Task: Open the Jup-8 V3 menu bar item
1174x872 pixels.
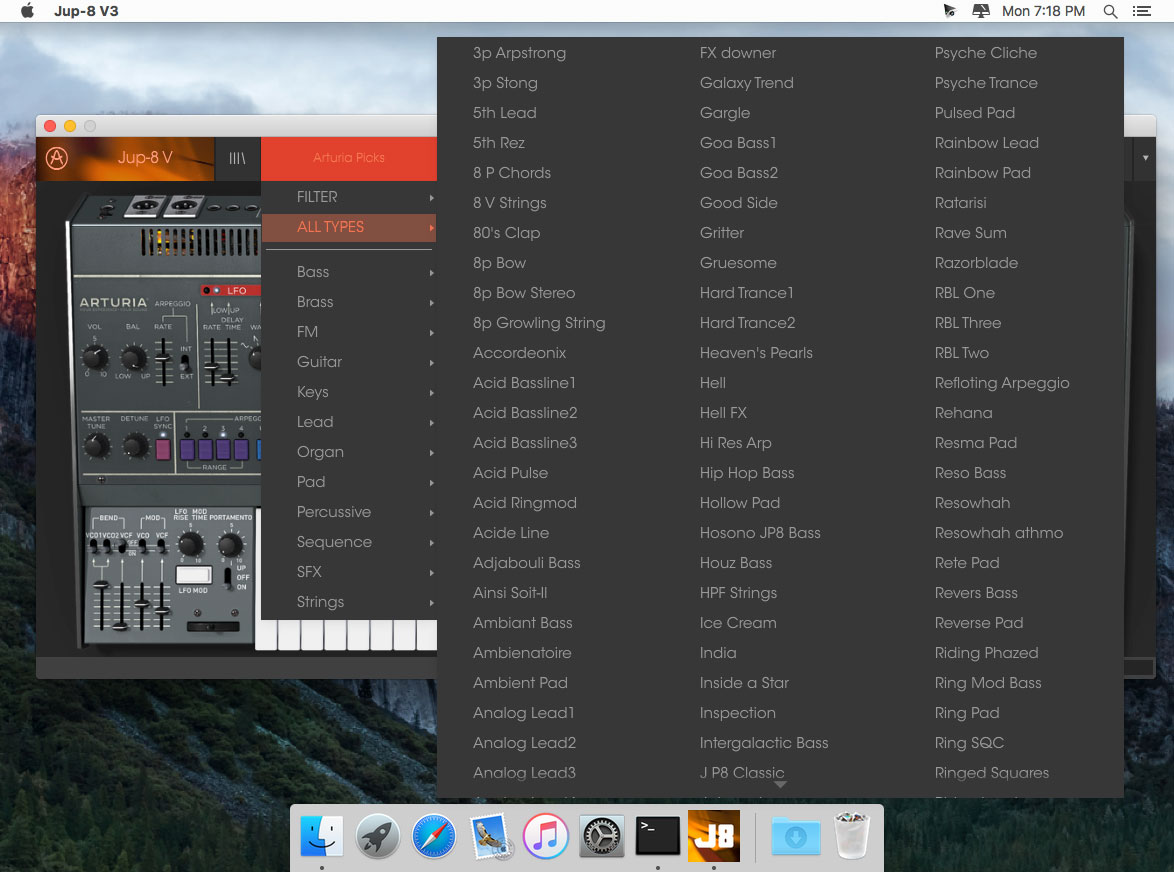Action: coord(86,10)
